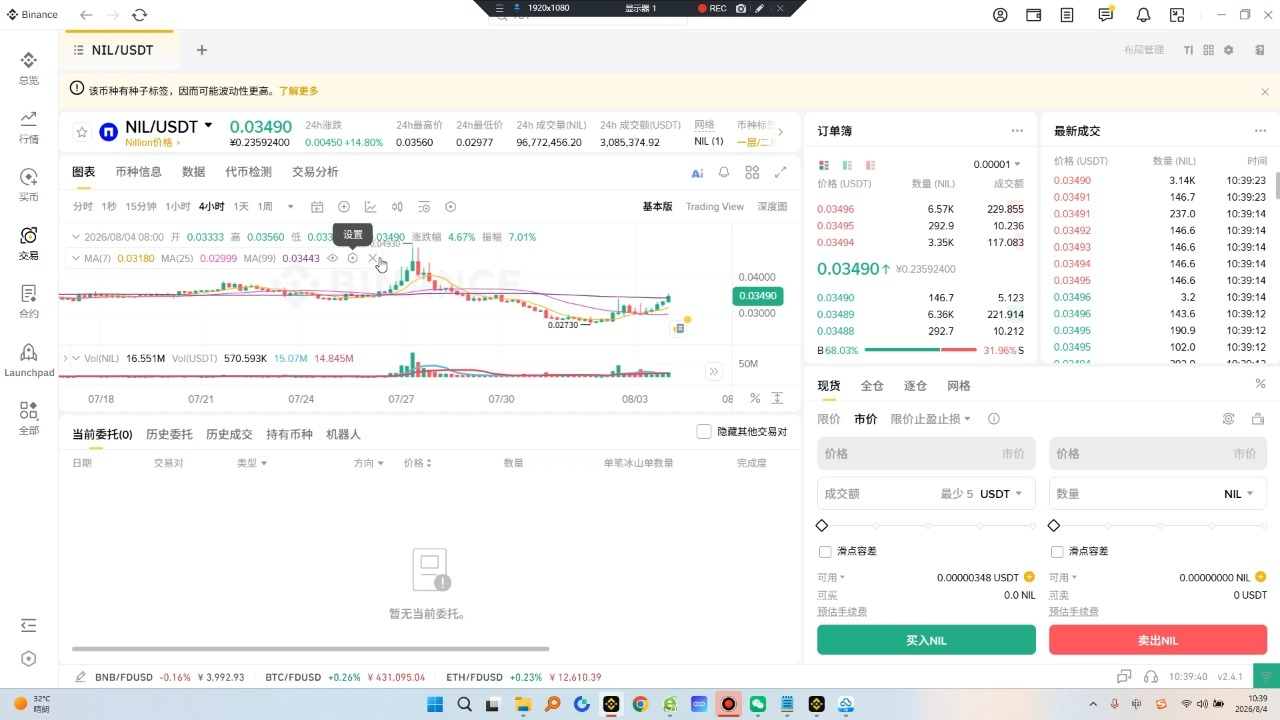Open the orders document icon
This screenshot has width=1280, height=720.
pos(1068,15)
